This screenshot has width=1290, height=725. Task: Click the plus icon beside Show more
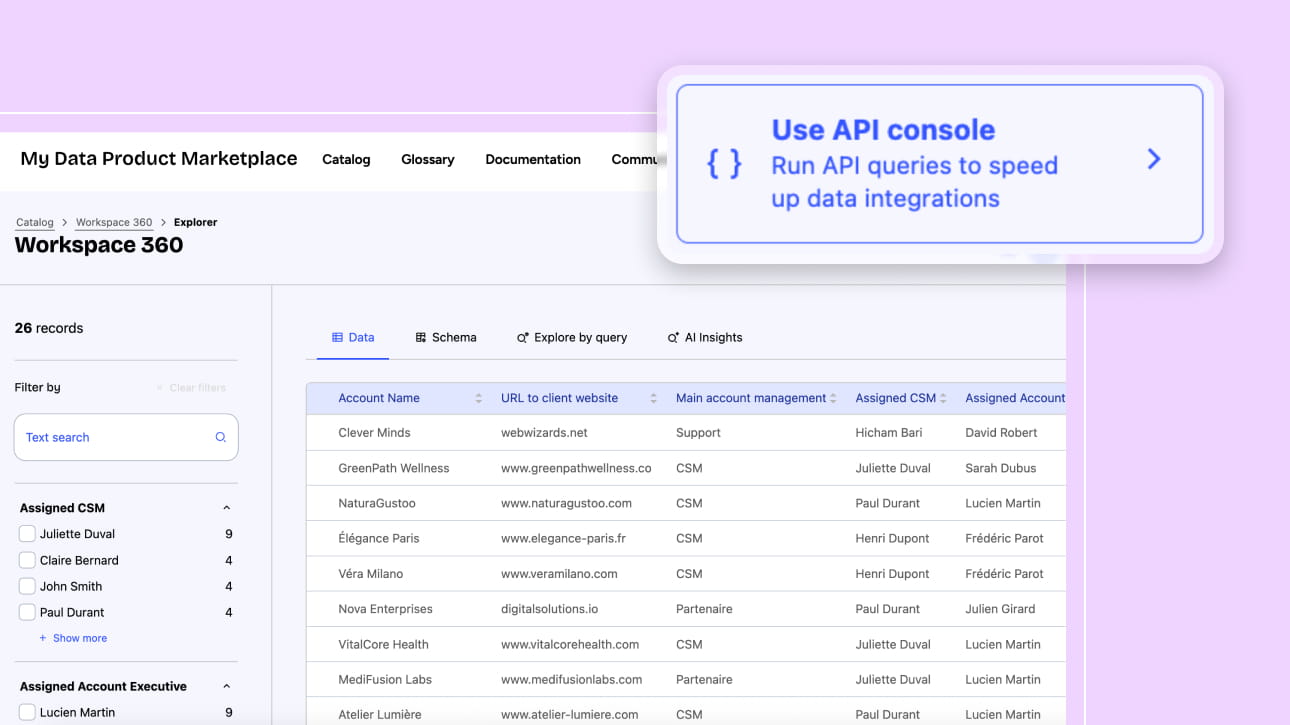point(43,638)
